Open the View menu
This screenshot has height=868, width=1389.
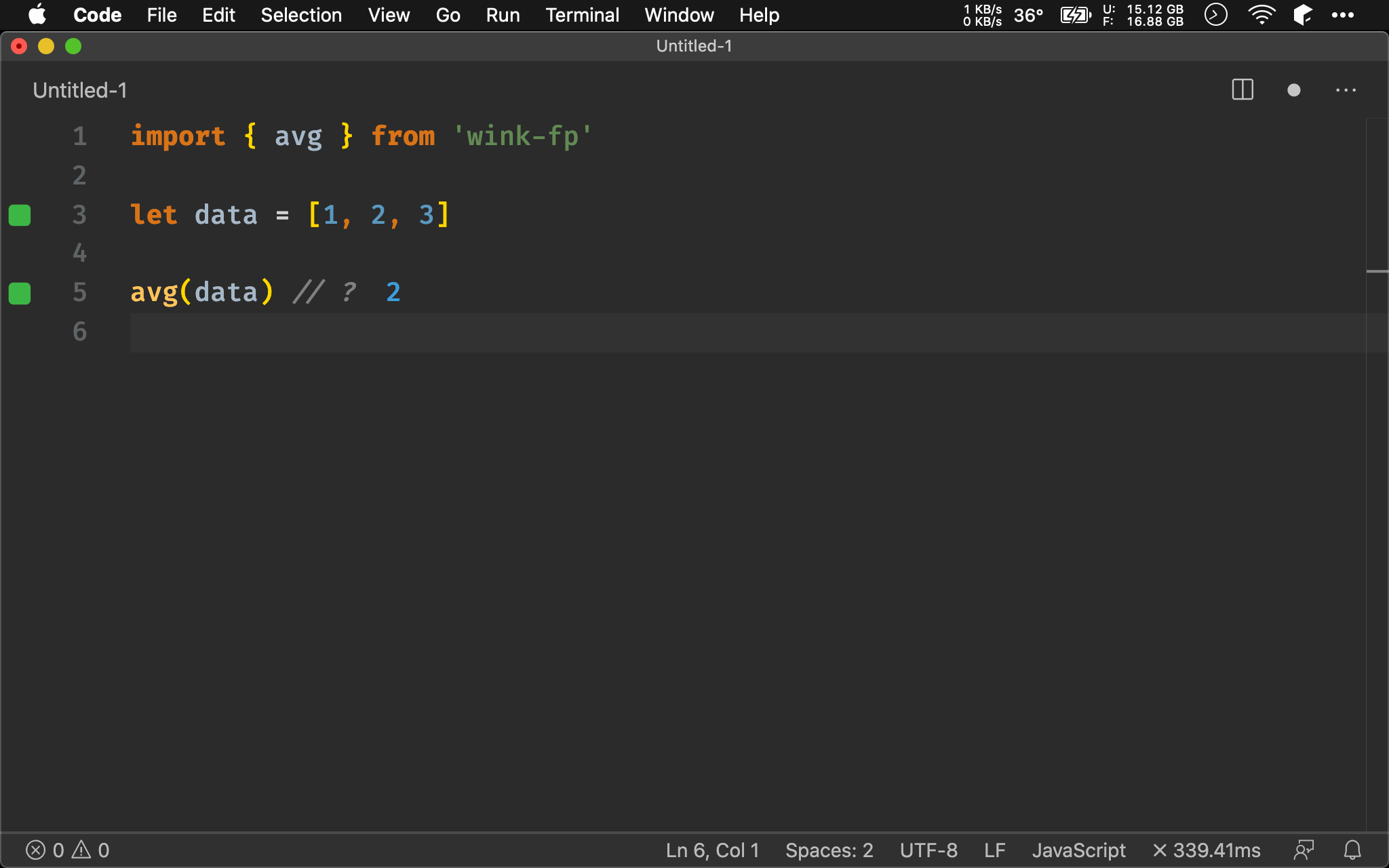point(389,15)
